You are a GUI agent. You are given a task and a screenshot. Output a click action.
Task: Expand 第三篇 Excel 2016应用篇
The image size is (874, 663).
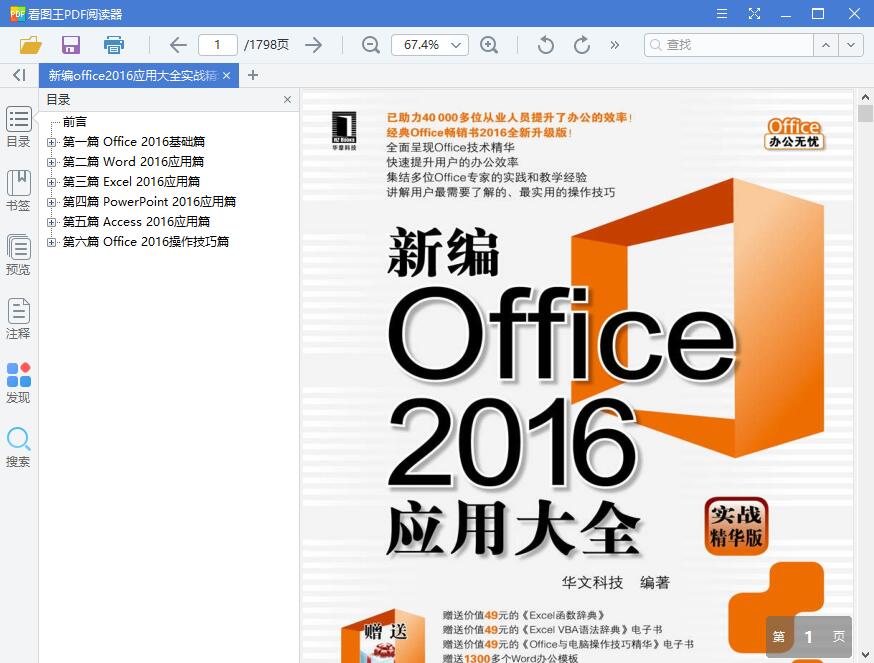[x=51, y=182]
